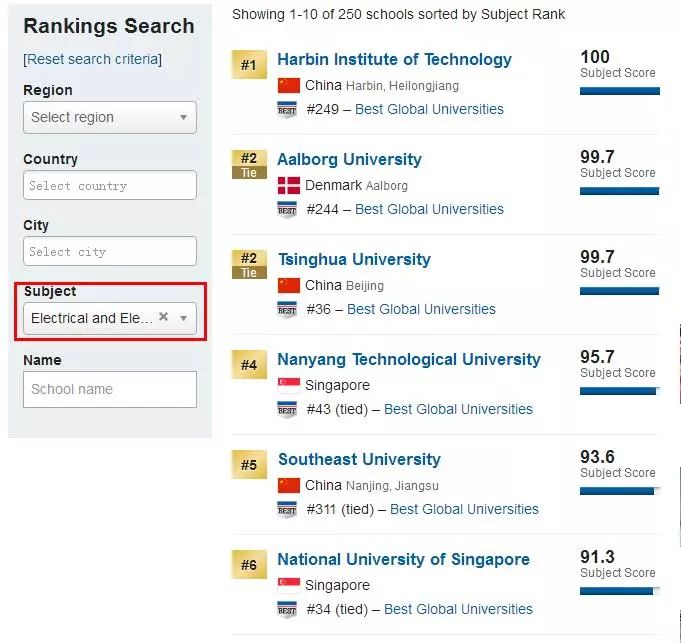Open Best Global Universities link for Aalborg
The width and height of the screenshot is (681, 643).
[x=429, y=209]
